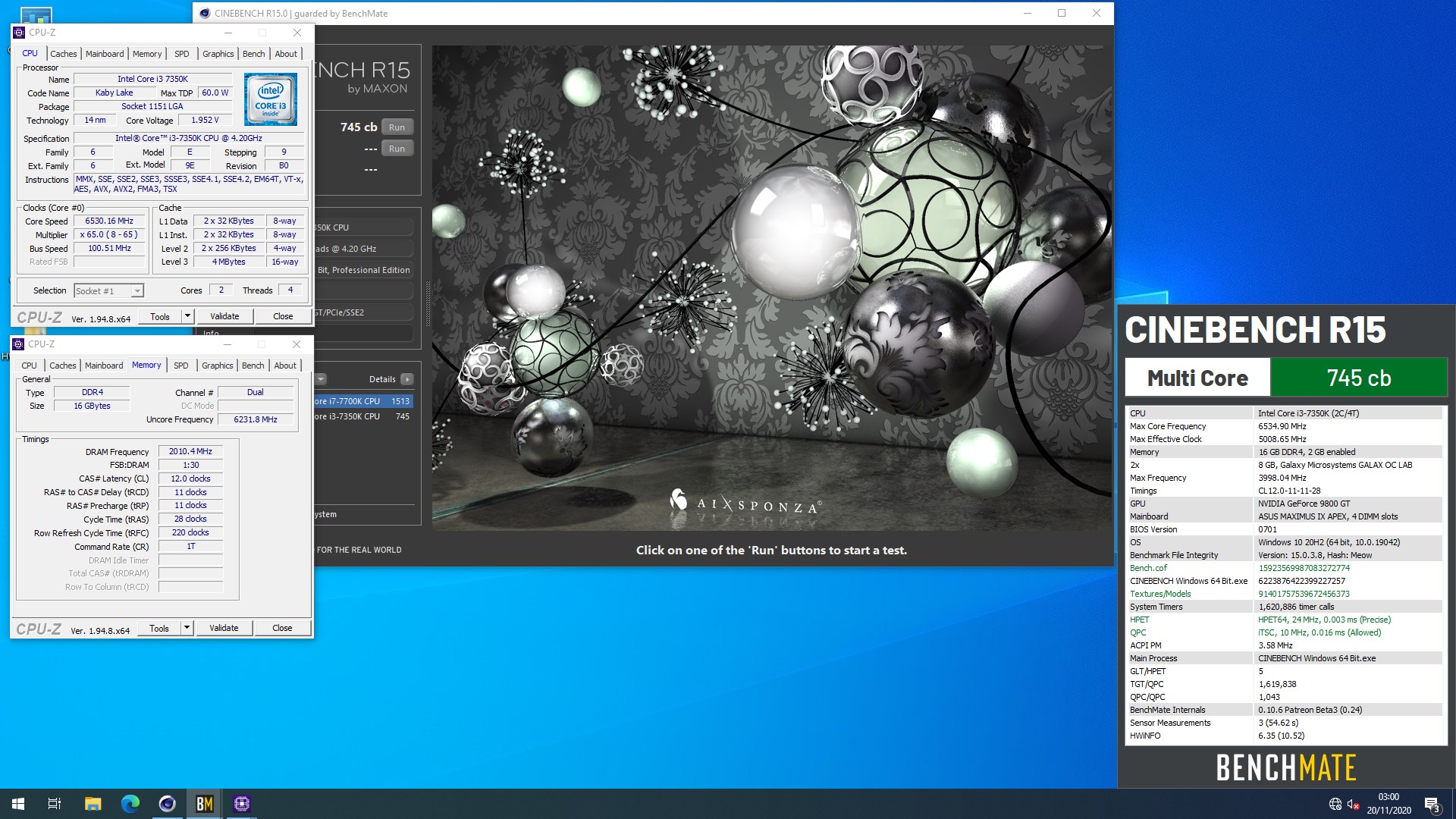
Task: Click the DRAM Frequency 2010.4 MHz field
Action: pyautogui.click(x=190, y=452)
